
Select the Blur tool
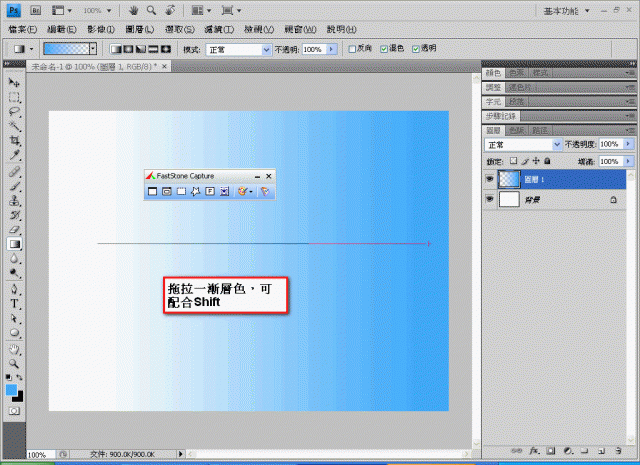(14, 258)
